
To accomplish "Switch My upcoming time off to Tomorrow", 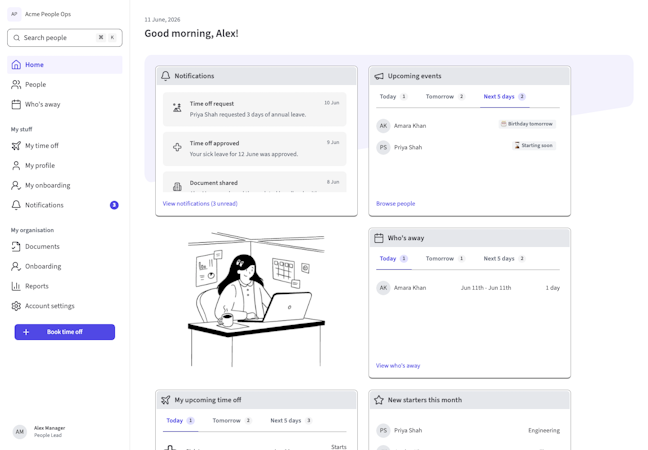I will coord(232,421).
